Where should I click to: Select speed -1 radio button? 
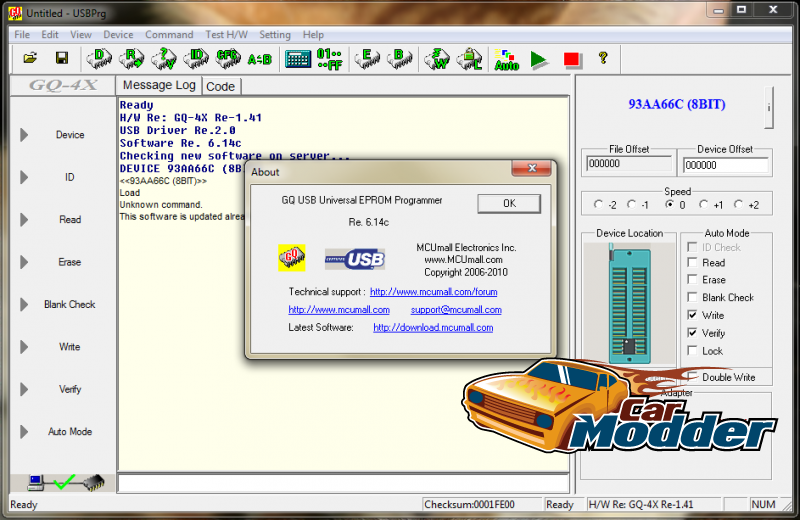(632, 204)
